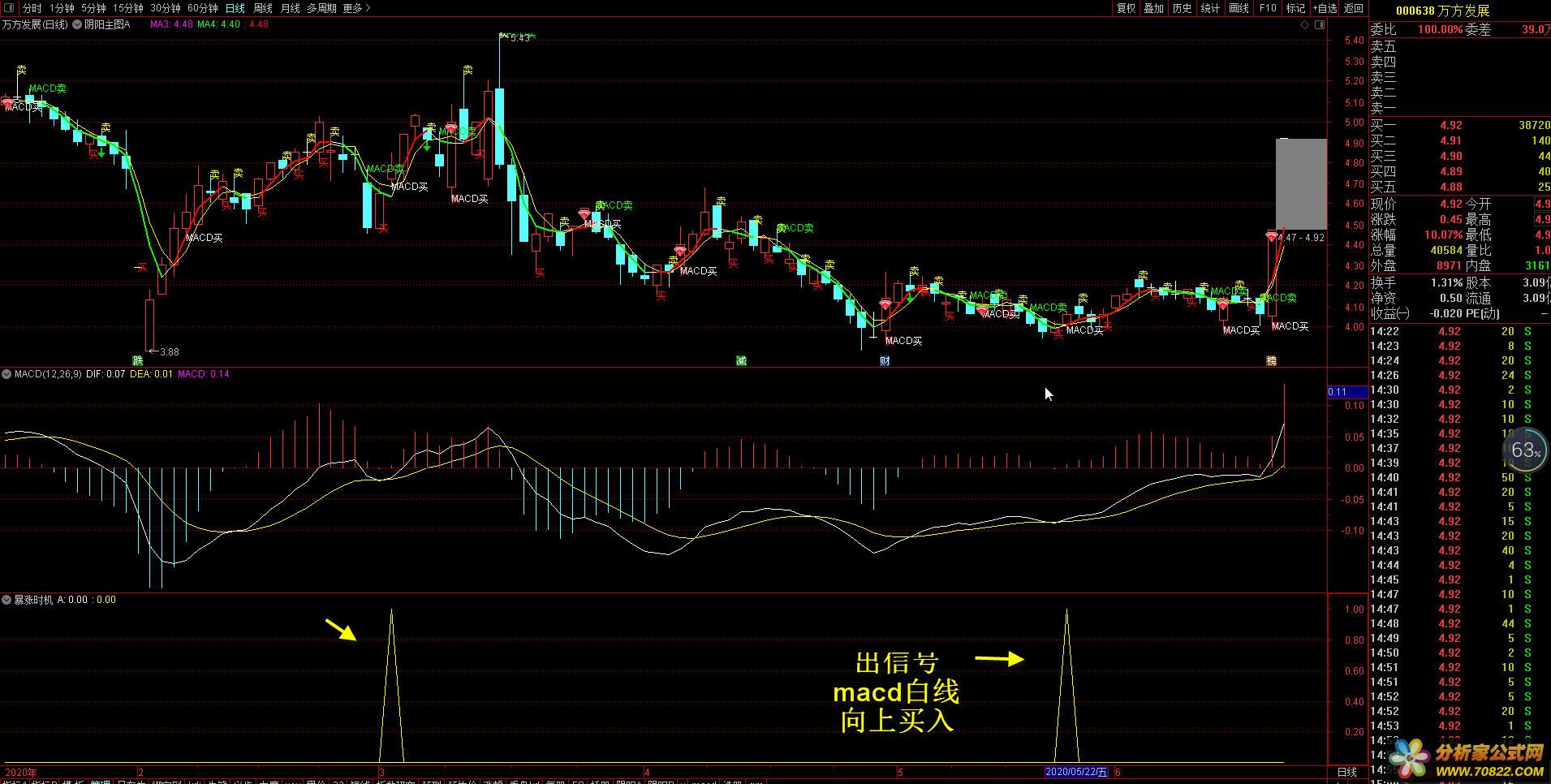1551x784 pixels.
Task: Add stock via +自选 button
Action: tap(1324, 8)
